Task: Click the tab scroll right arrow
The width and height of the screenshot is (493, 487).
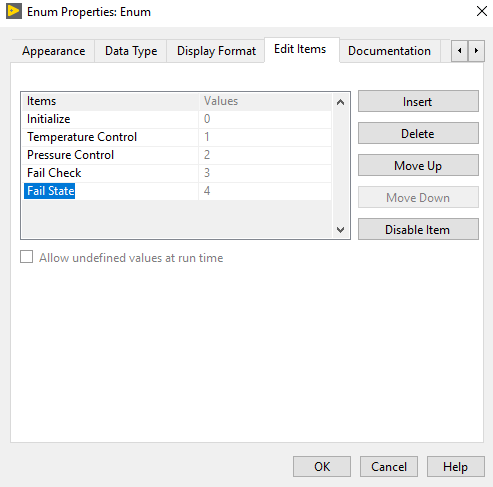Action: point(476,51)
